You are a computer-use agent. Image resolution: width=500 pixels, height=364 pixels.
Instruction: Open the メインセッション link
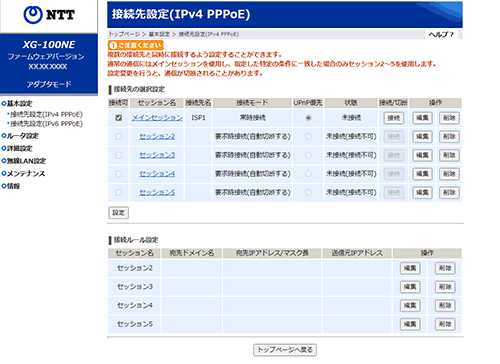pos(157,118)
